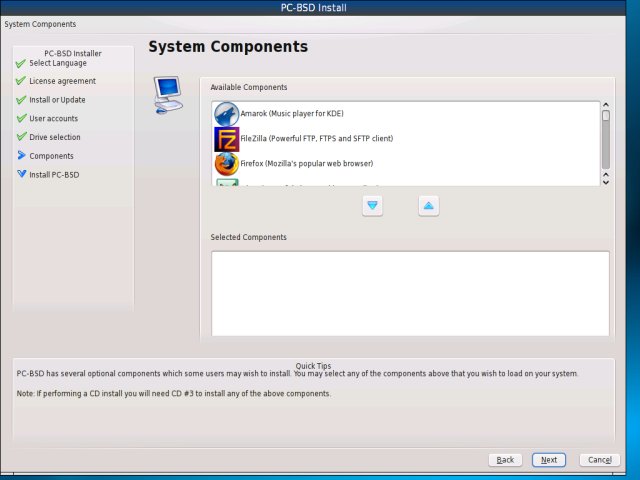Click the down arrow to add component

(372, 205)
